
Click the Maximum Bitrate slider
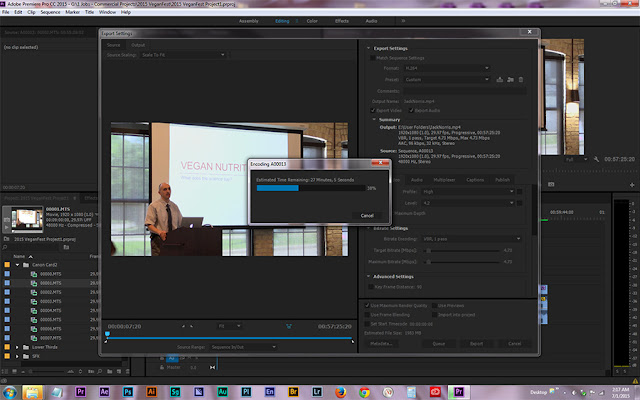tap(463, 262)
